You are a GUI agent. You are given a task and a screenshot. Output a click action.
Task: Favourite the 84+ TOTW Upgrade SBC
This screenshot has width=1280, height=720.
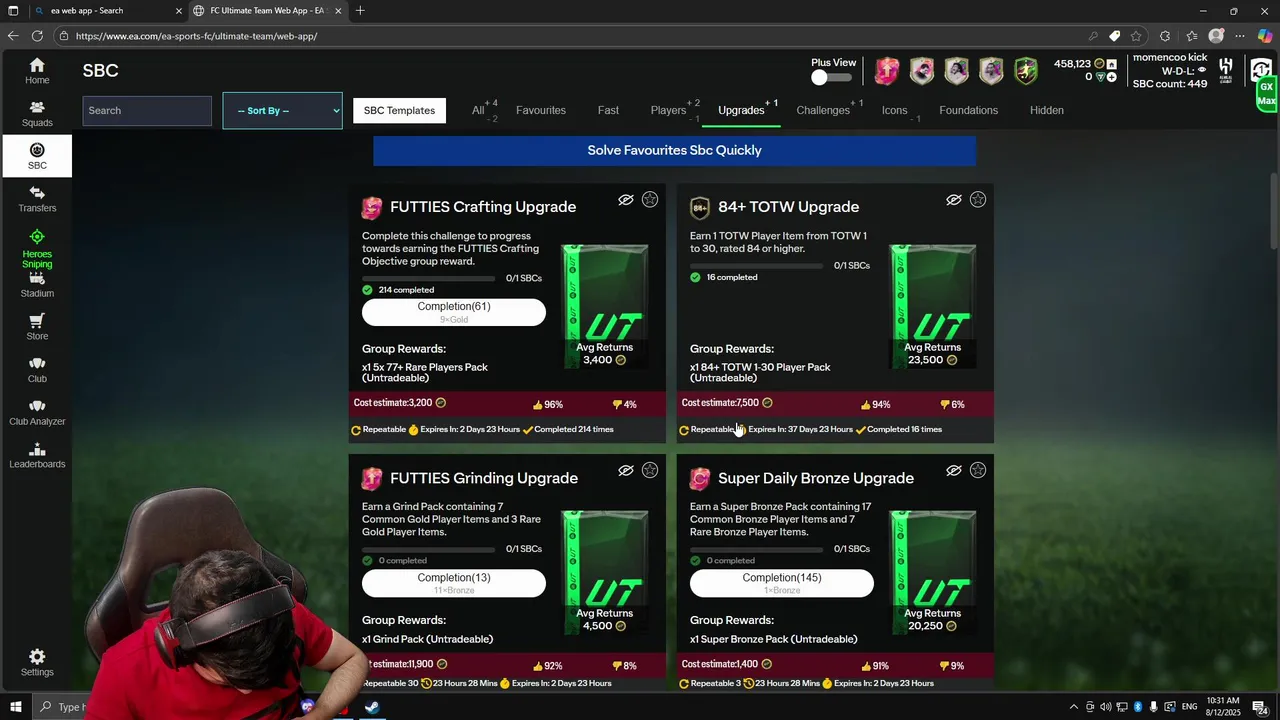coord(978,200)
